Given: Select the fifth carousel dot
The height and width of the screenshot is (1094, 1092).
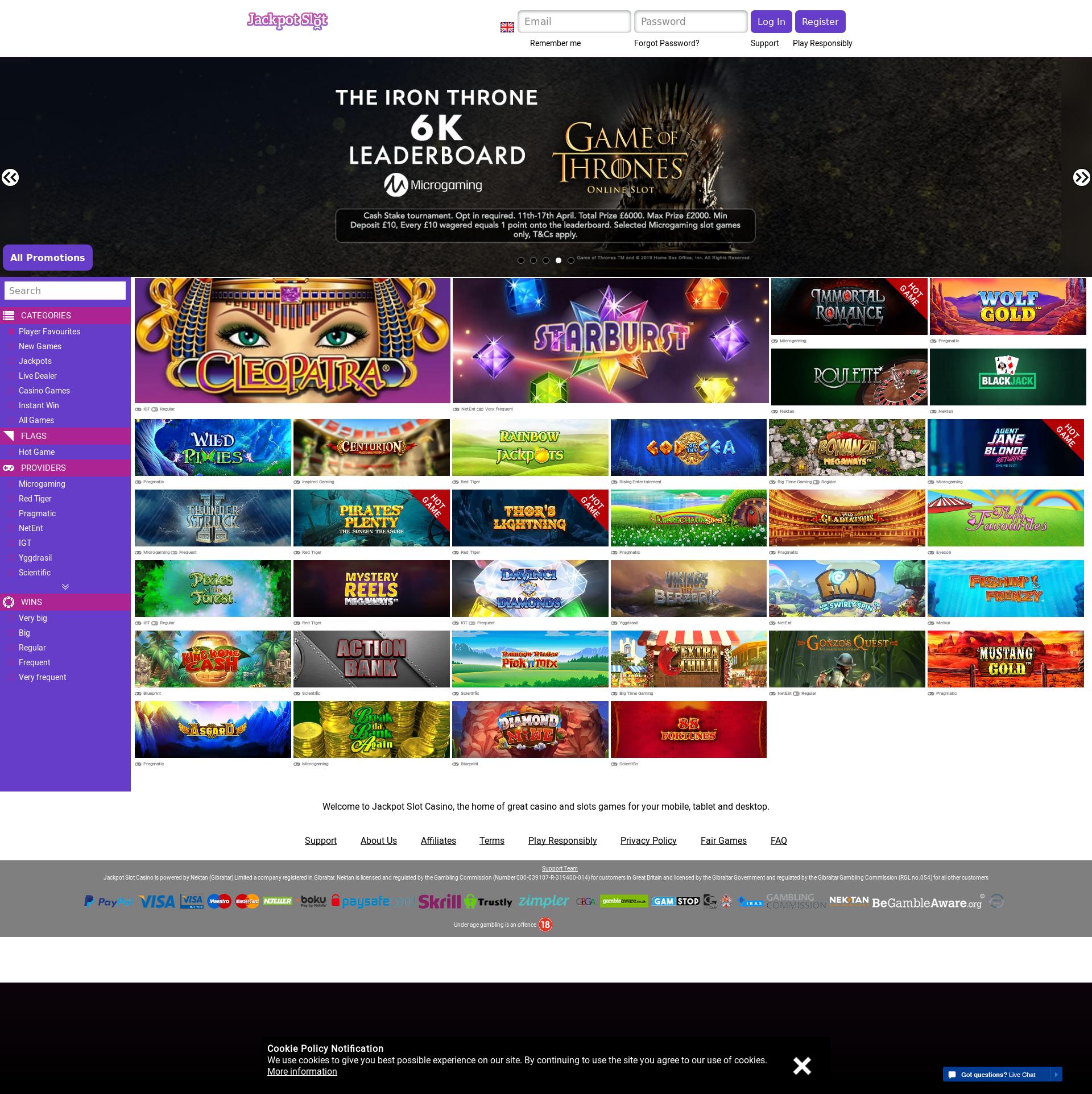Looking at the screenshot, I should 571,260.
